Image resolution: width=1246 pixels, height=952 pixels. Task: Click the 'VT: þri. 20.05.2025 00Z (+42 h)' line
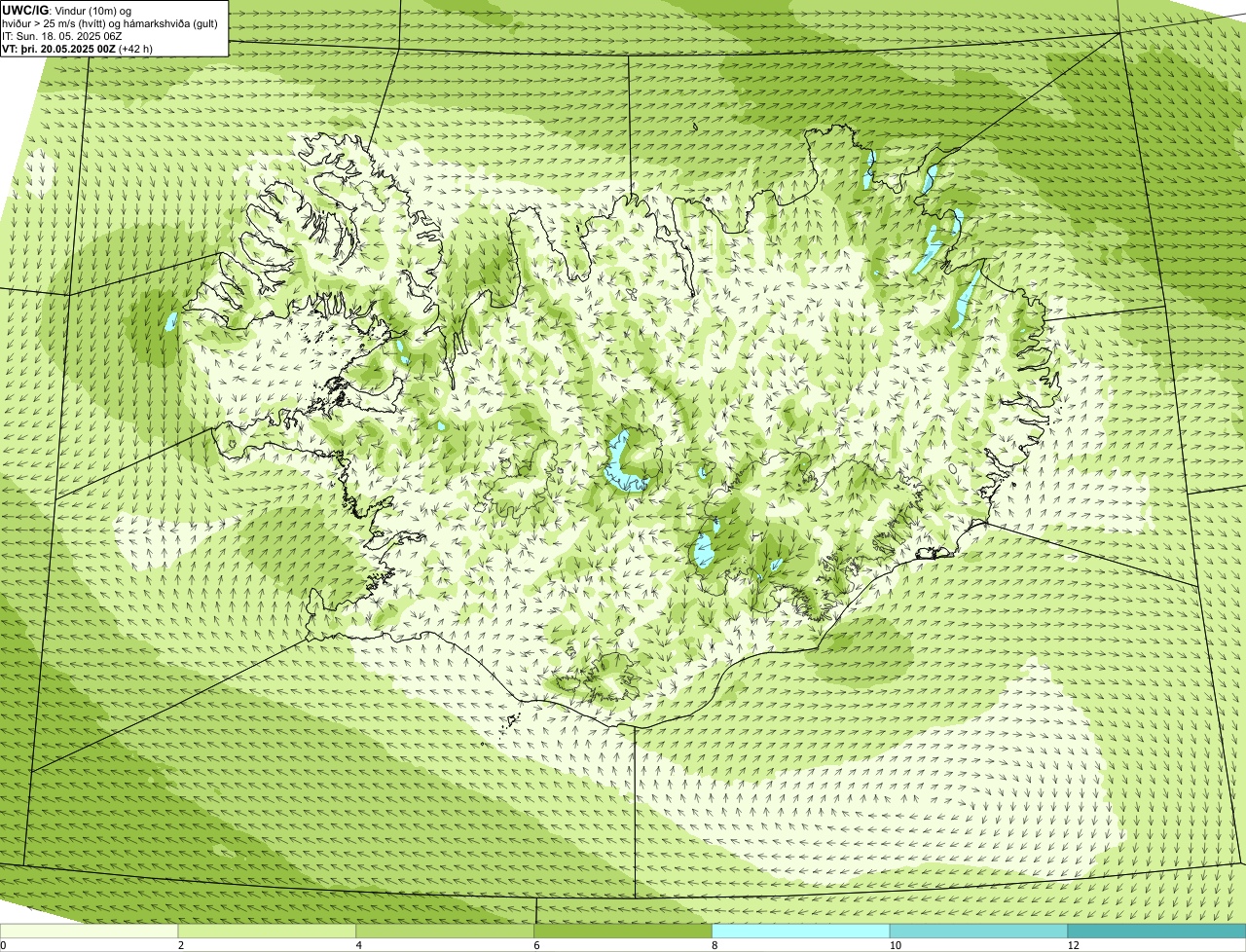(77, 48)
